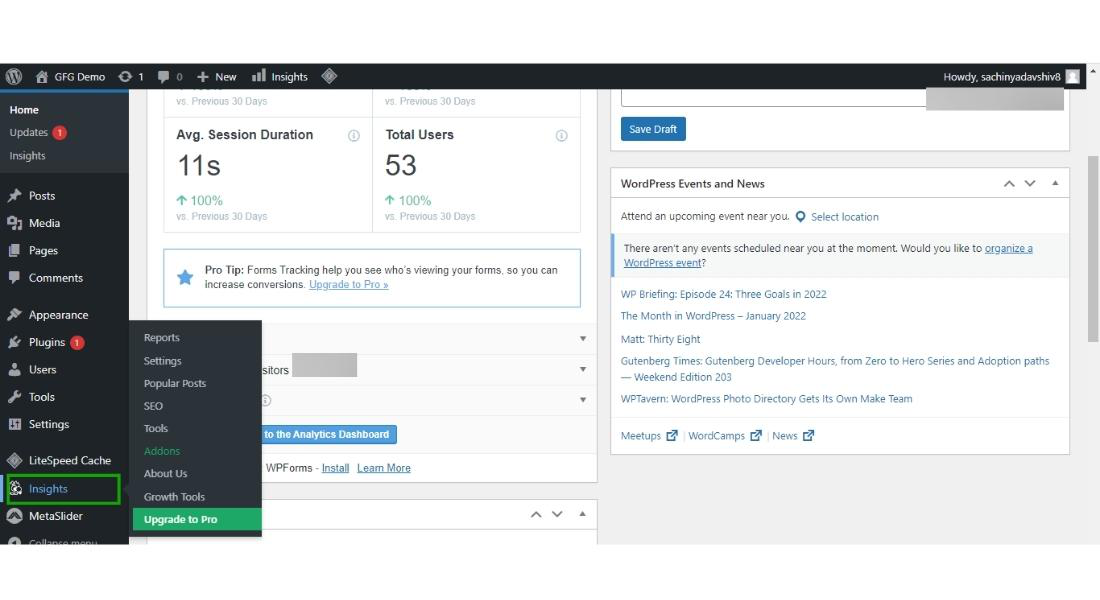1100x600 pixels.
Task: Move Events and News widget up
Action: coord(1009,184)
